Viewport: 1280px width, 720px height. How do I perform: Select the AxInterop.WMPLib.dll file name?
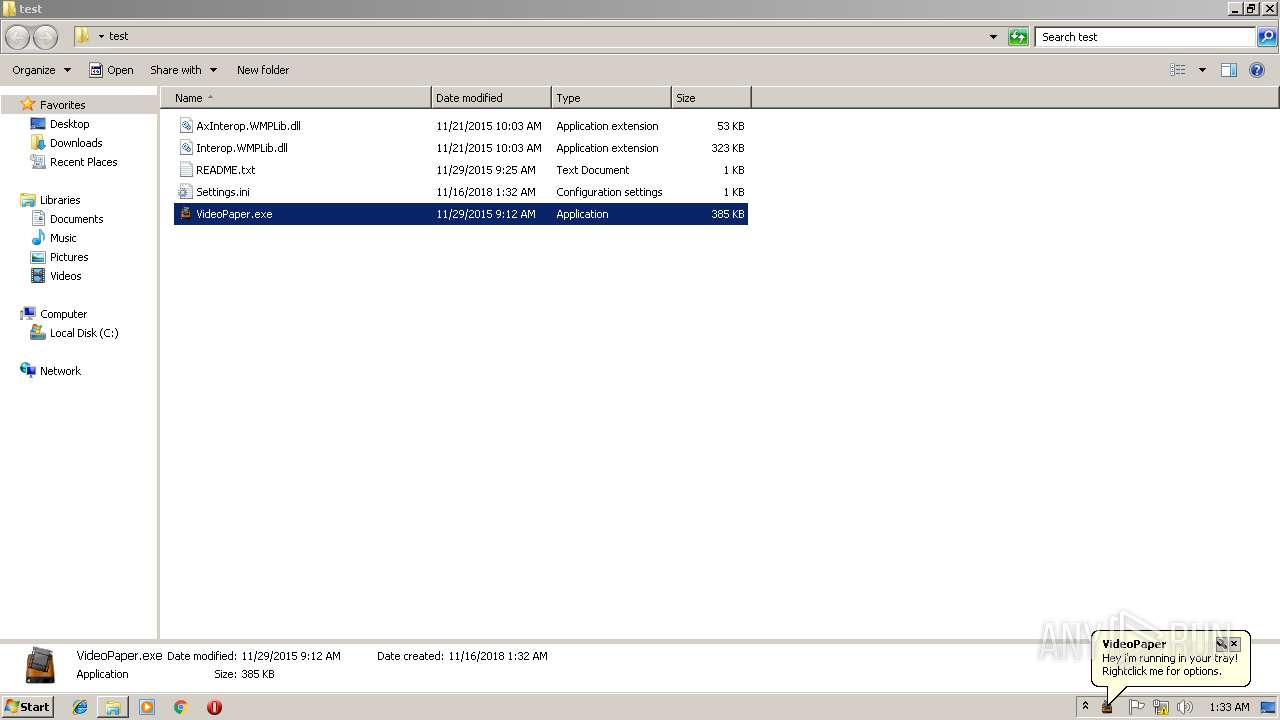248,126
